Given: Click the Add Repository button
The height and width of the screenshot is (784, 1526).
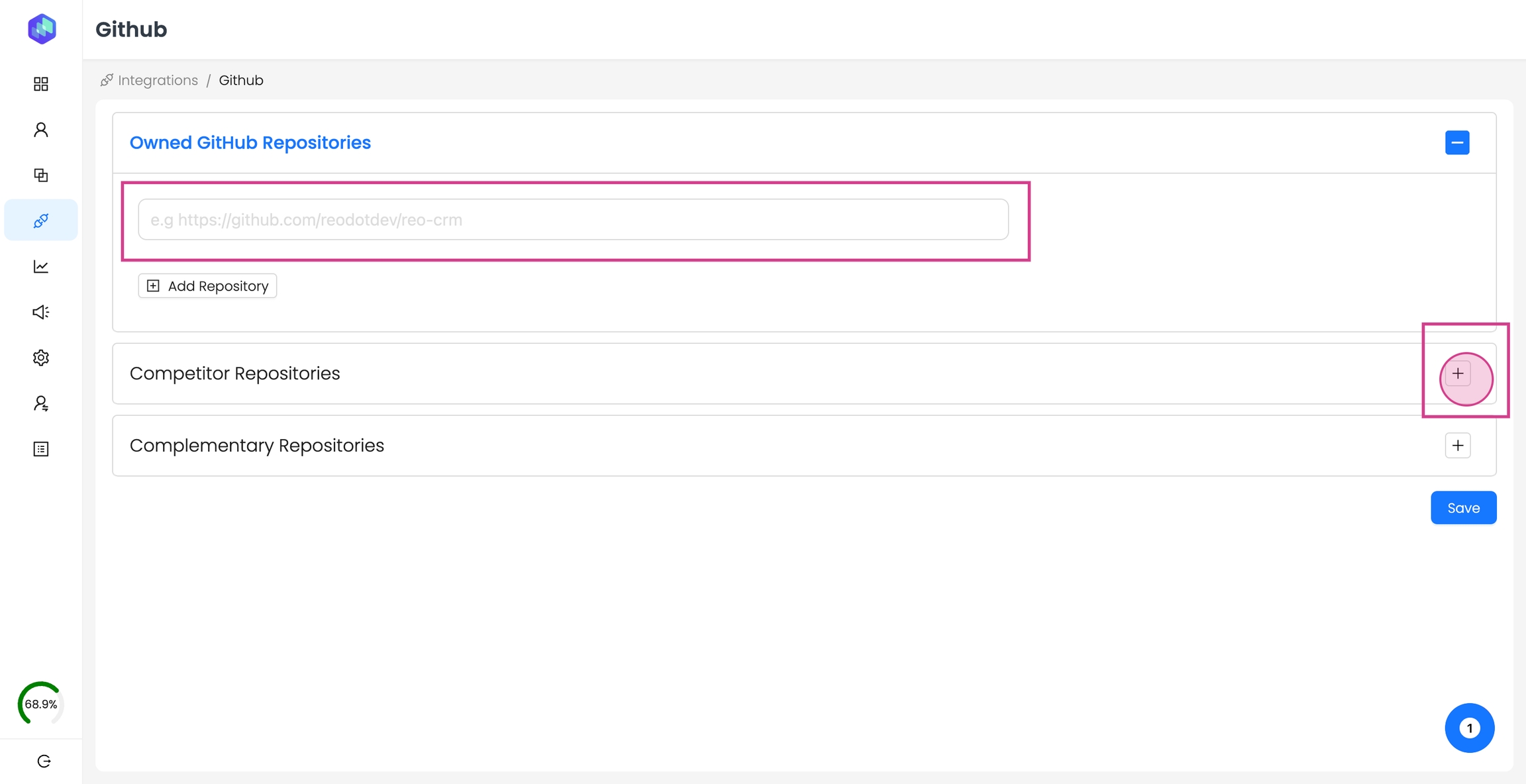Looking at the screenshot, I should click(207, 286).
